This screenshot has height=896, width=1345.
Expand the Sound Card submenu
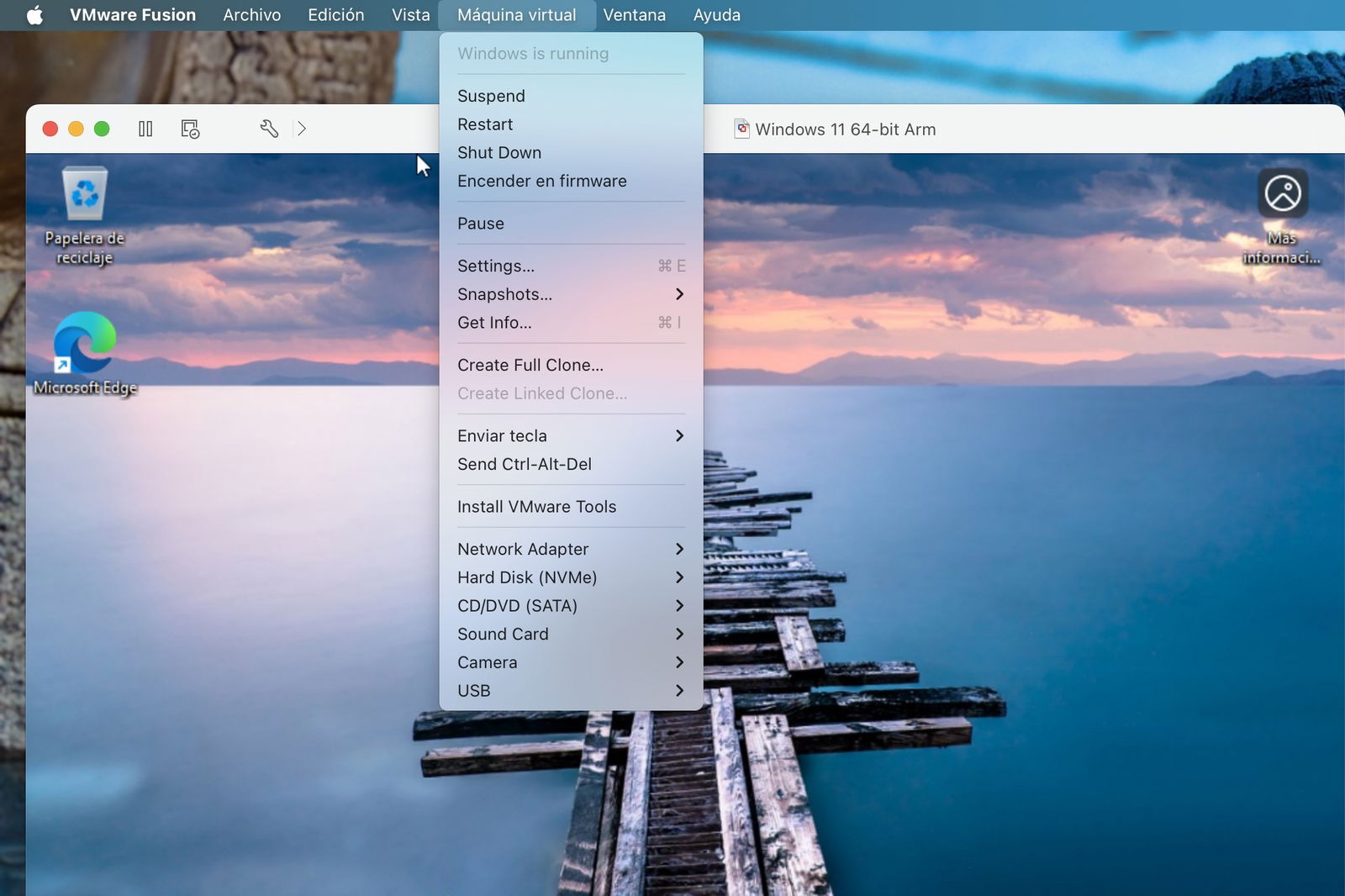(x=571, y=634)
